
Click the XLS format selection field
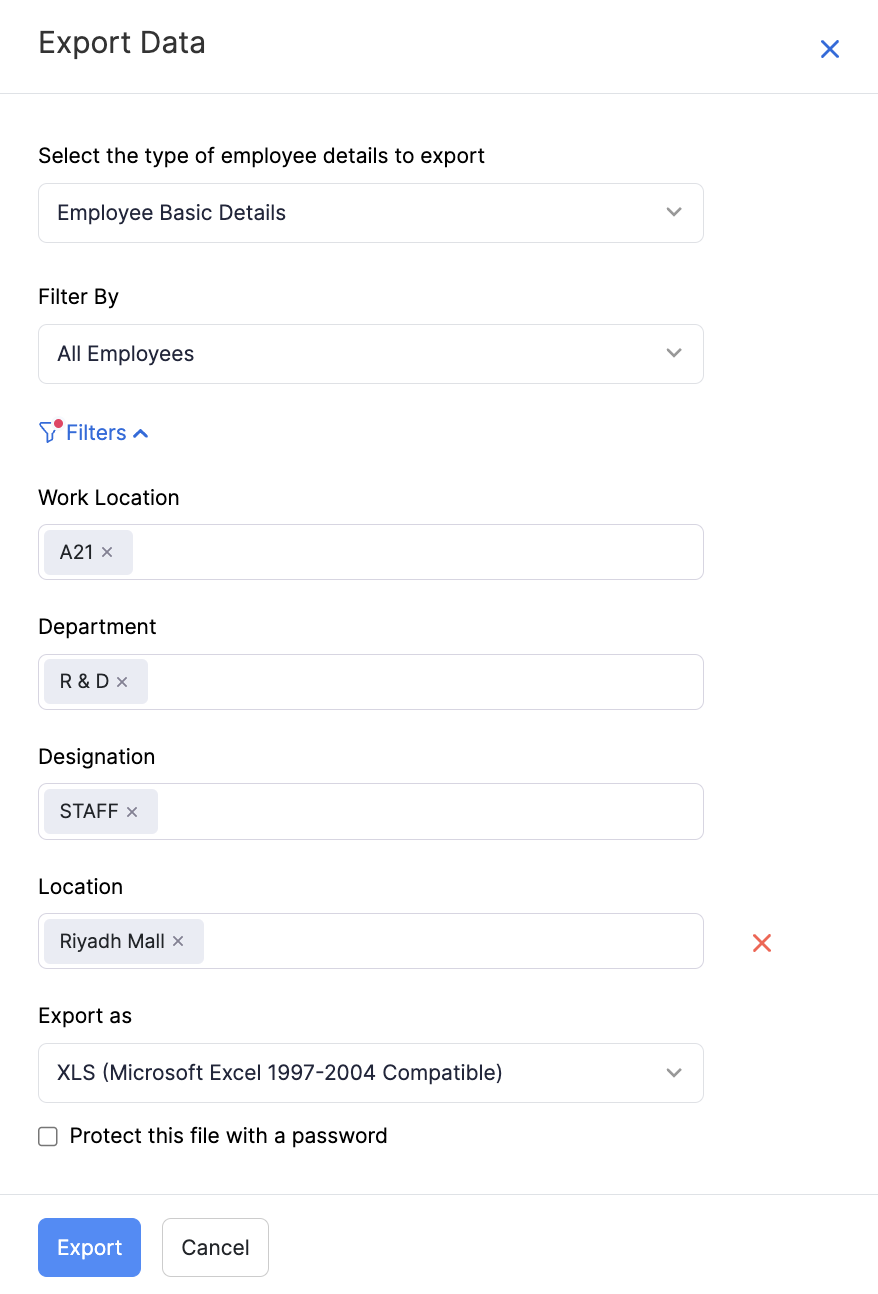(x=370, y=1072)
